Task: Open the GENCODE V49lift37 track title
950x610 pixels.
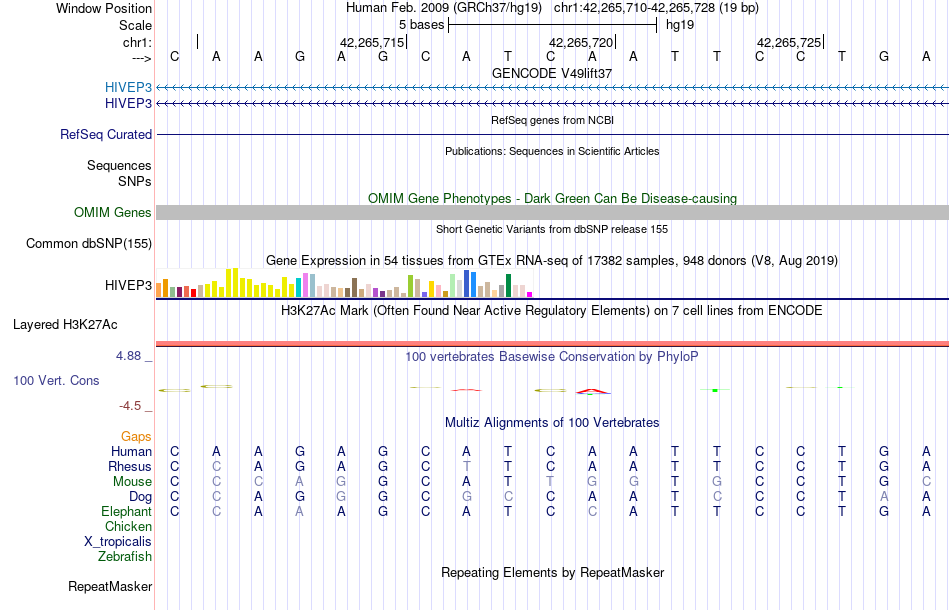Action: tap(552, 73)
